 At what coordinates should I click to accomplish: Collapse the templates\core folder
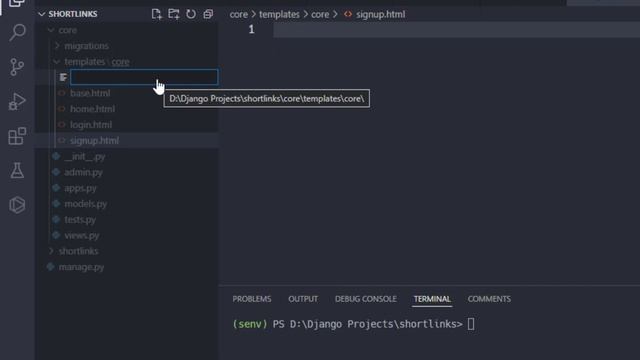(57, 62)
